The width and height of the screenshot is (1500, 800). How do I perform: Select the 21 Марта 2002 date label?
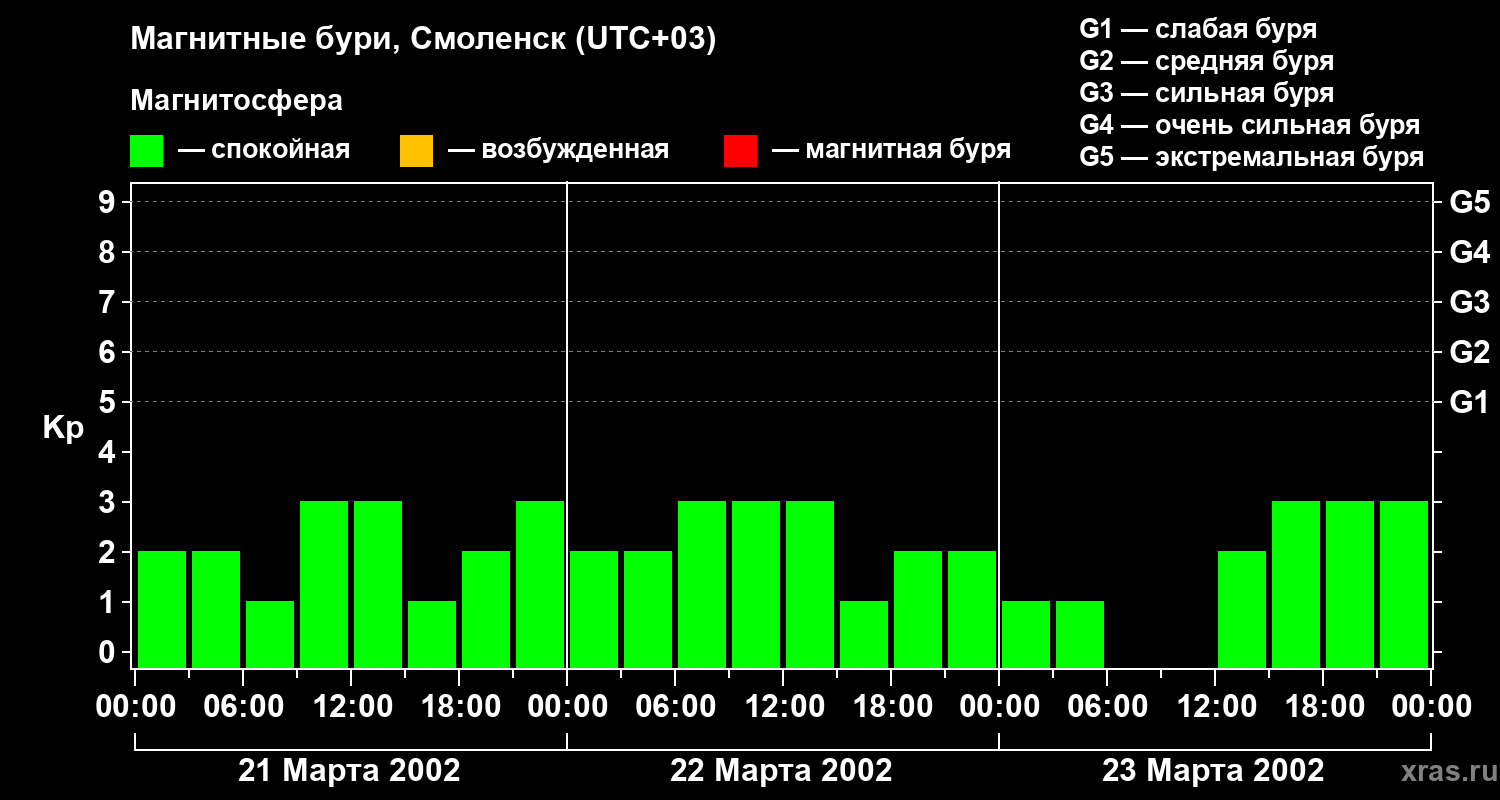(x=349, y=771)
